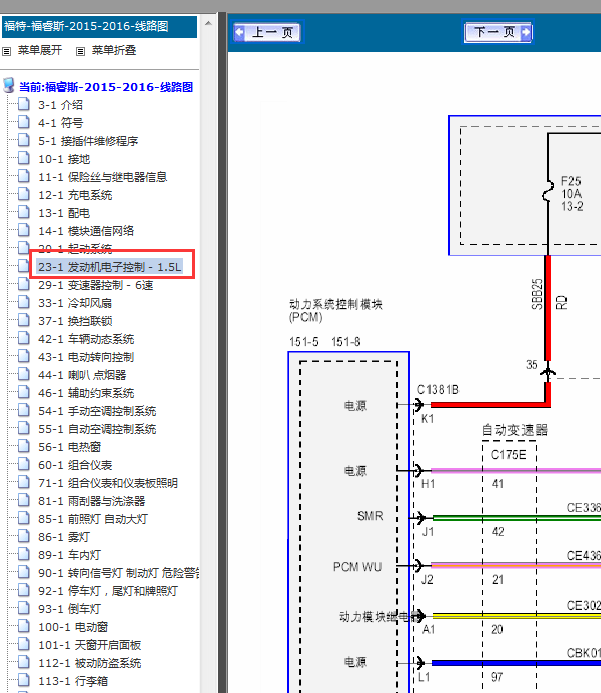The image size is (601, 693).
Task: Click page icon beside 86-1 雾灯
Action: (x=24, y=536)
